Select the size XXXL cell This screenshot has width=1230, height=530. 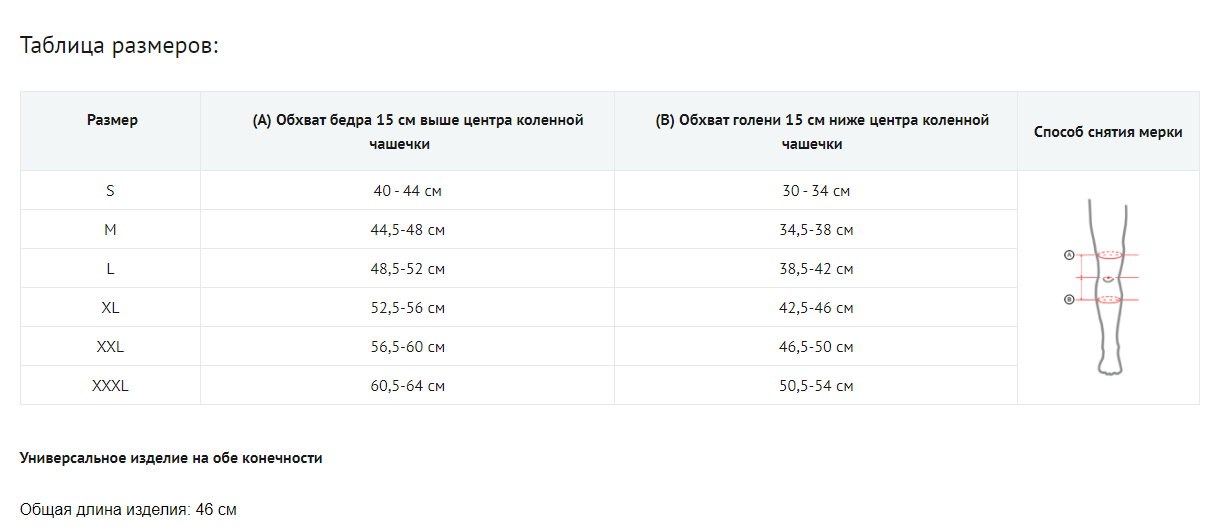pos(110,385)
